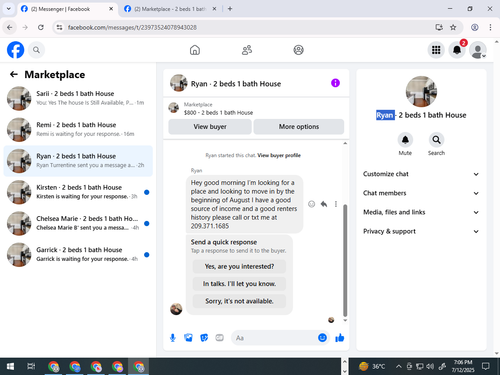This screenshot has height=375, width=500.
Task: Click the weather 36°C tray widget
Action: point(372,367)
